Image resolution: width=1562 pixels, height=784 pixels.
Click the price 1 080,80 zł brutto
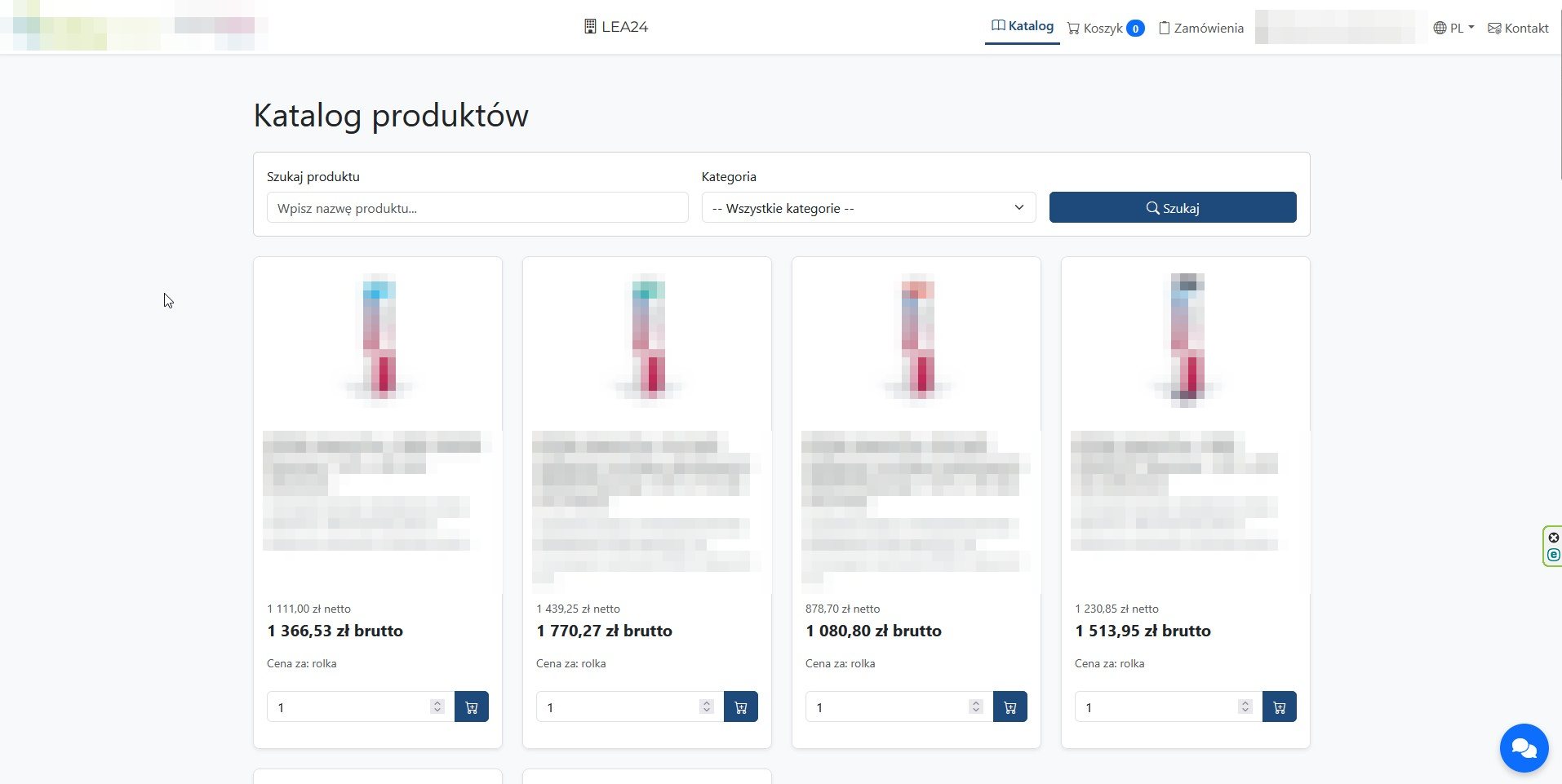click(x=874, y=631)
